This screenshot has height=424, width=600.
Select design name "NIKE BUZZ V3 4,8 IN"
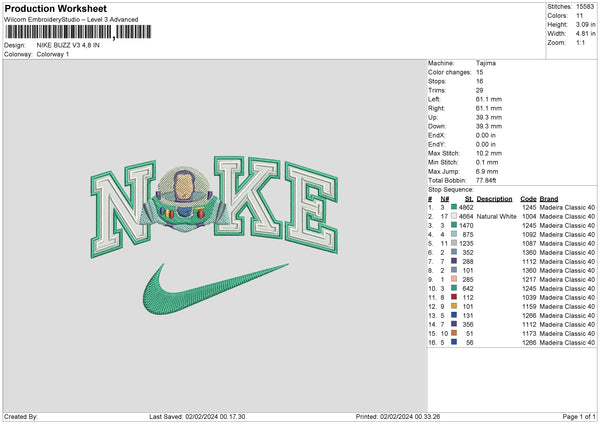(68, 45)
